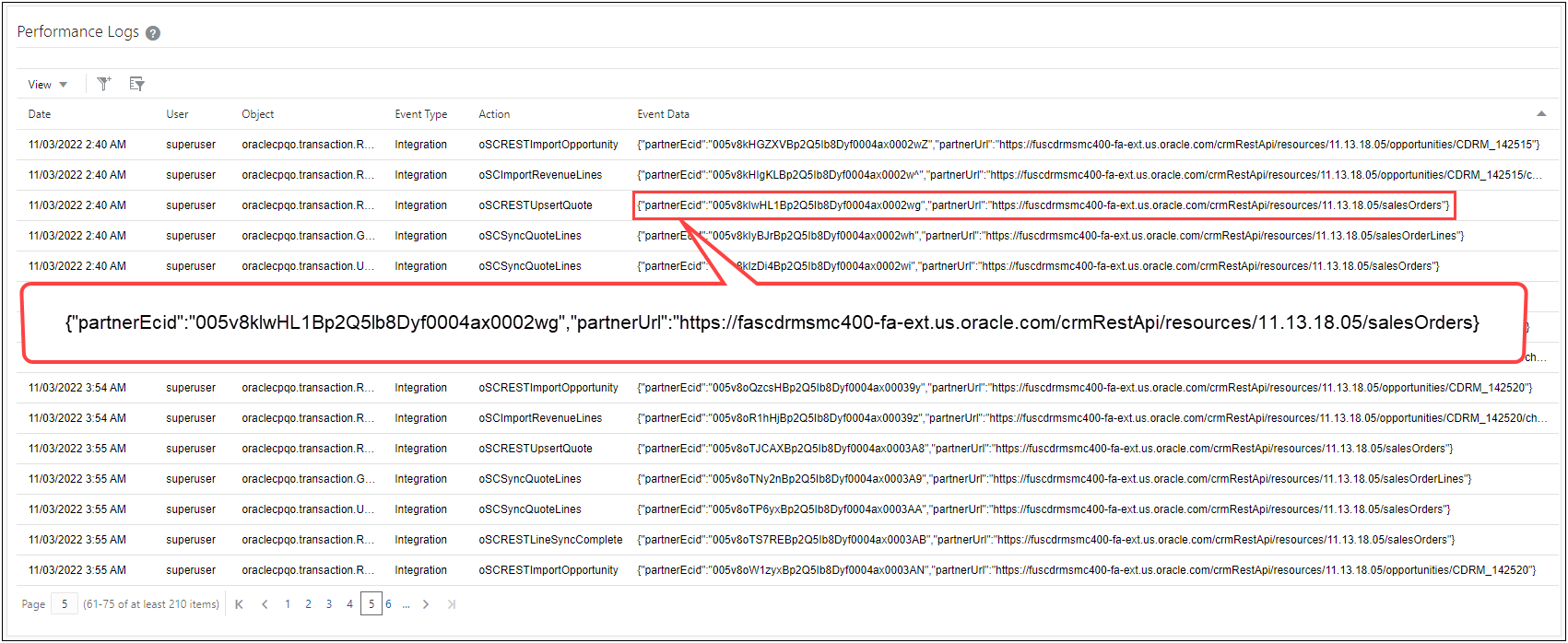This screenshot has height=643, width=1568.
Task: Click the sort arrow in Event Data header
Action: pos(1541,113)
